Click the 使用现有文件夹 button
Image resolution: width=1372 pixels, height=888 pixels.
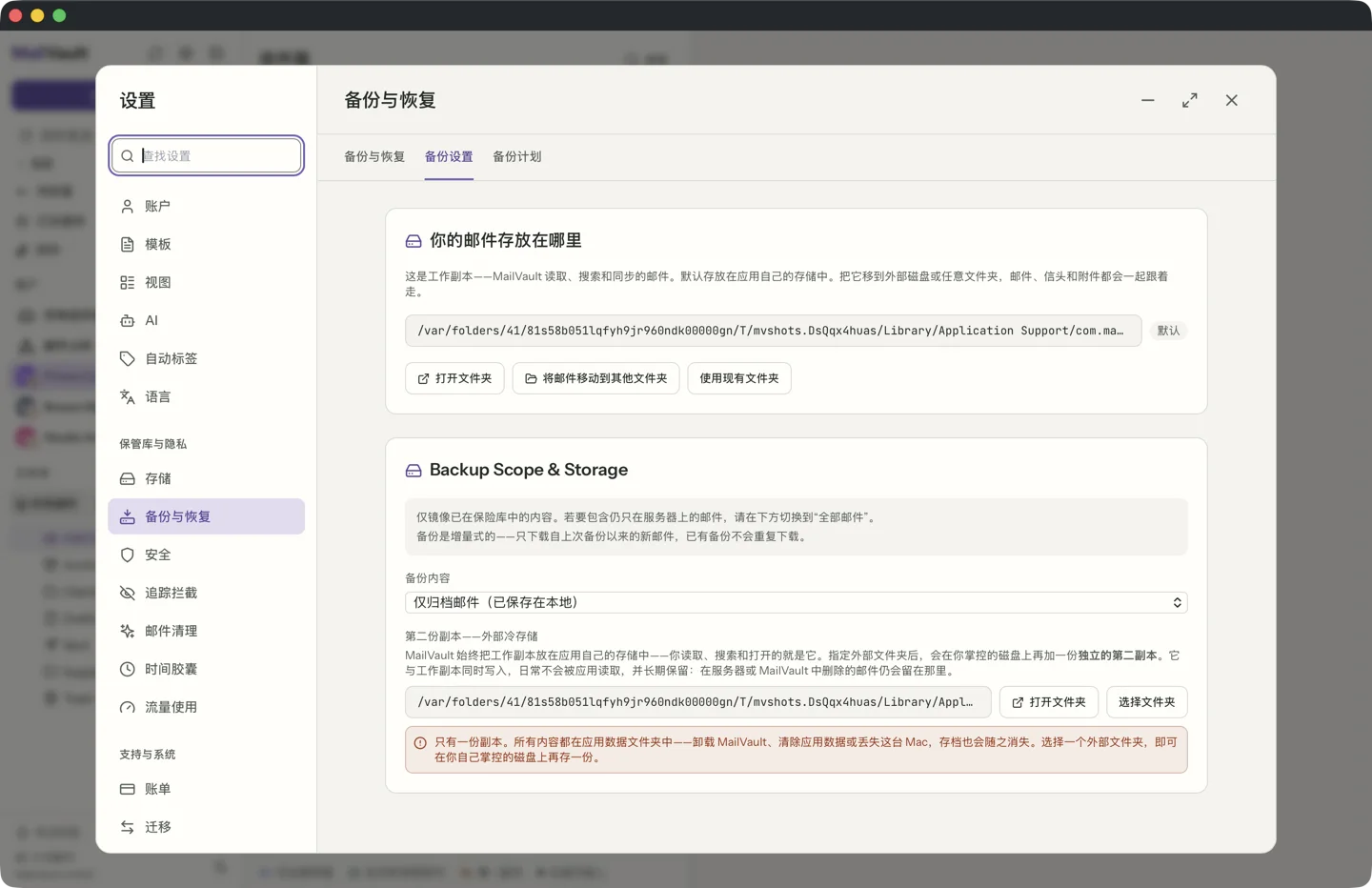739,378
